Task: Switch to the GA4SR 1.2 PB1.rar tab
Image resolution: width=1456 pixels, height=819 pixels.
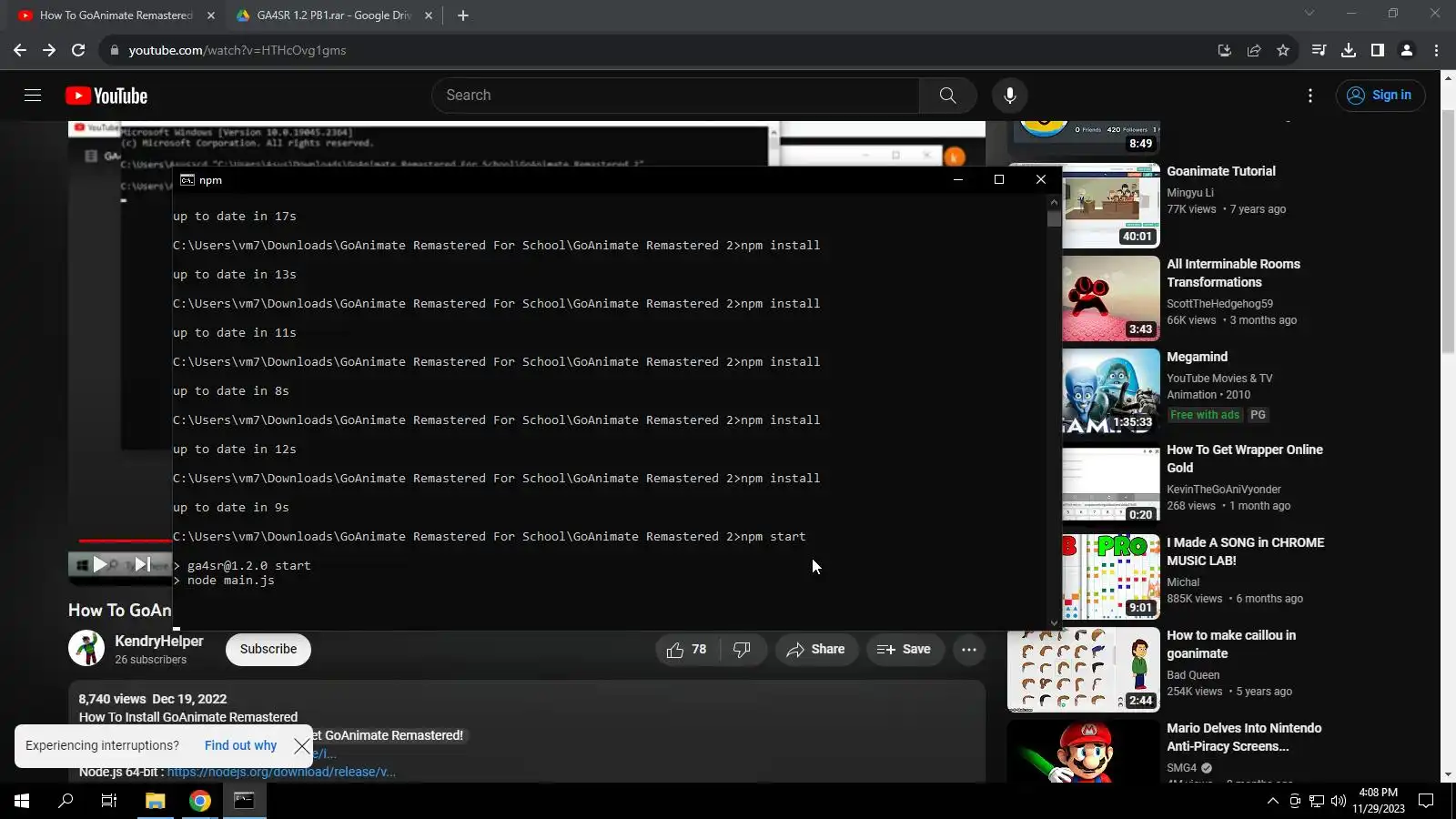Action: [x=333, y=15]
